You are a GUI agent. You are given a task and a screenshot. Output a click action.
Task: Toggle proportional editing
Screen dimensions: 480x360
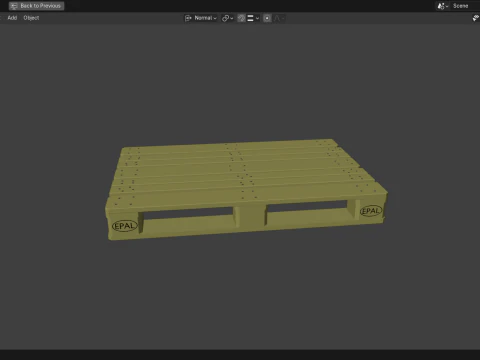coord(267,18)
